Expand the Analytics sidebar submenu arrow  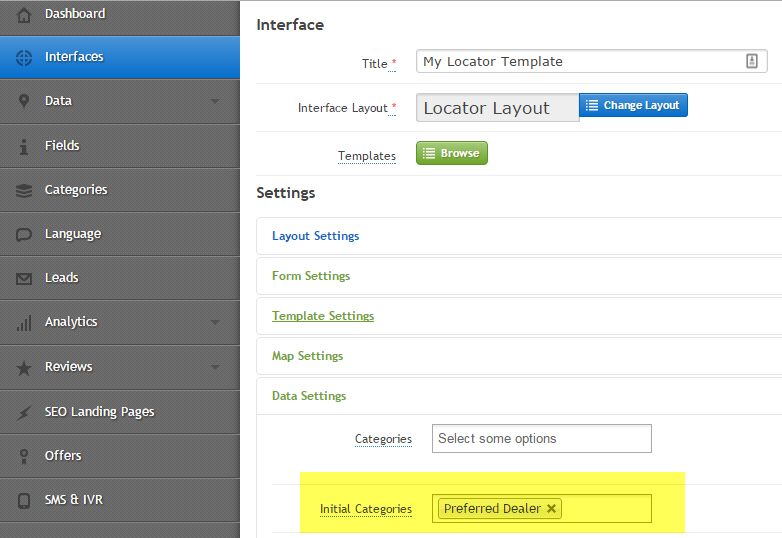(x=215, y=322)
